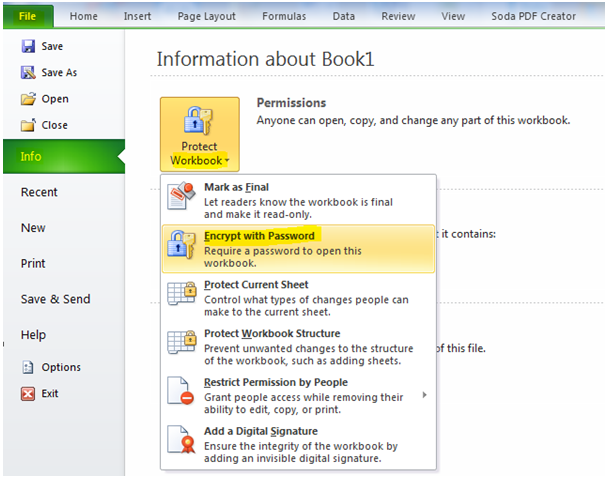Open Save & Send section

pyautogui.click(x=55, y=299)
